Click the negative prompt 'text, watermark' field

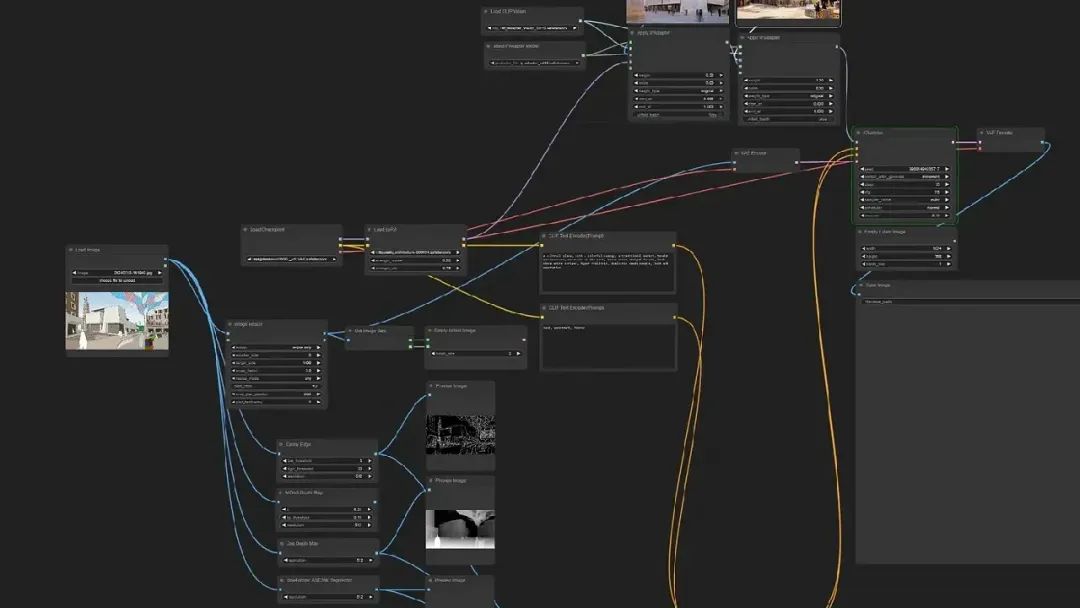pyautogui.click(x=607, y=346)
